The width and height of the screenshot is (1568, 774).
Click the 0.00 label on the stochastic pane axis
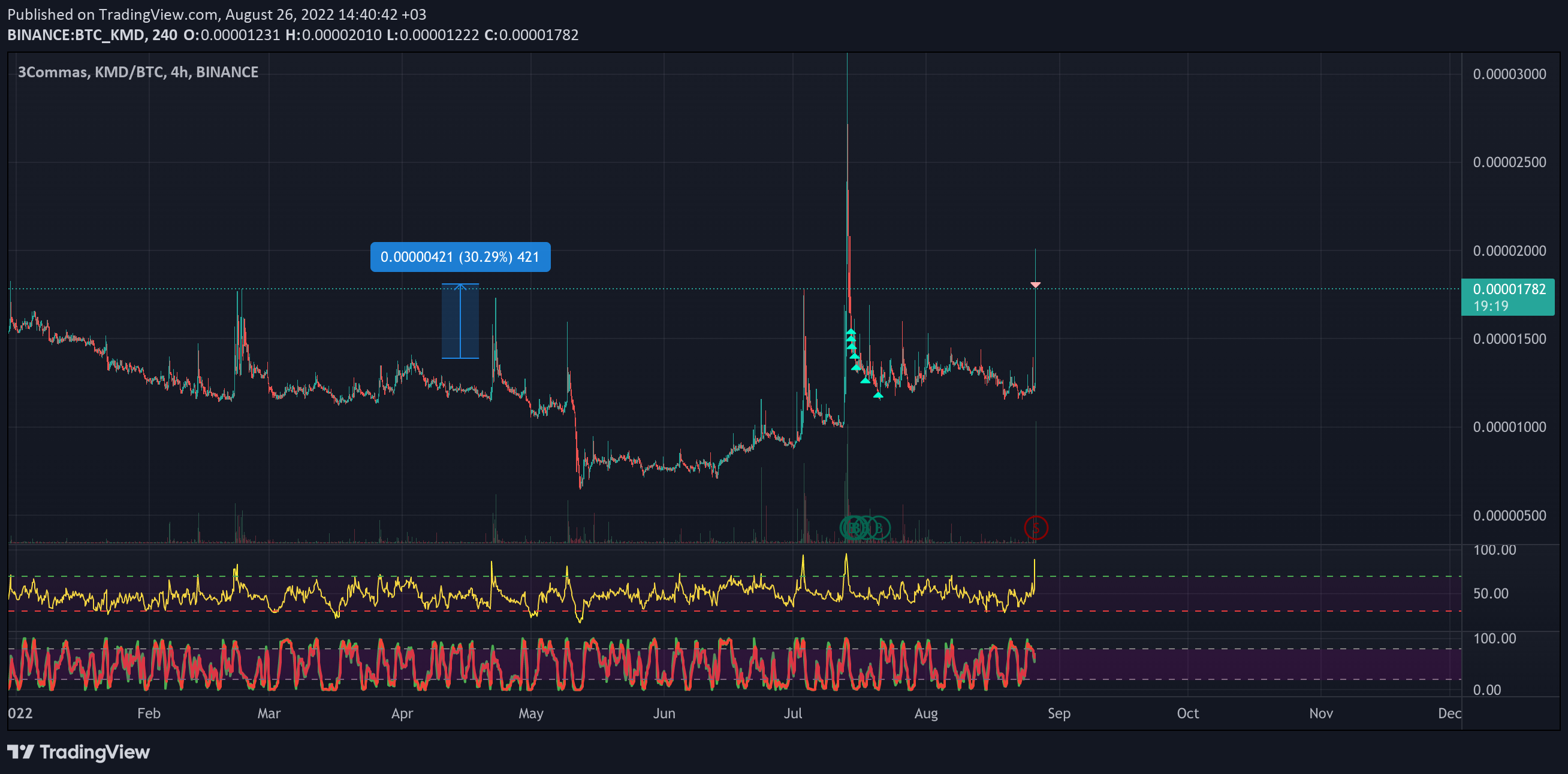(x=1486, y=690)
